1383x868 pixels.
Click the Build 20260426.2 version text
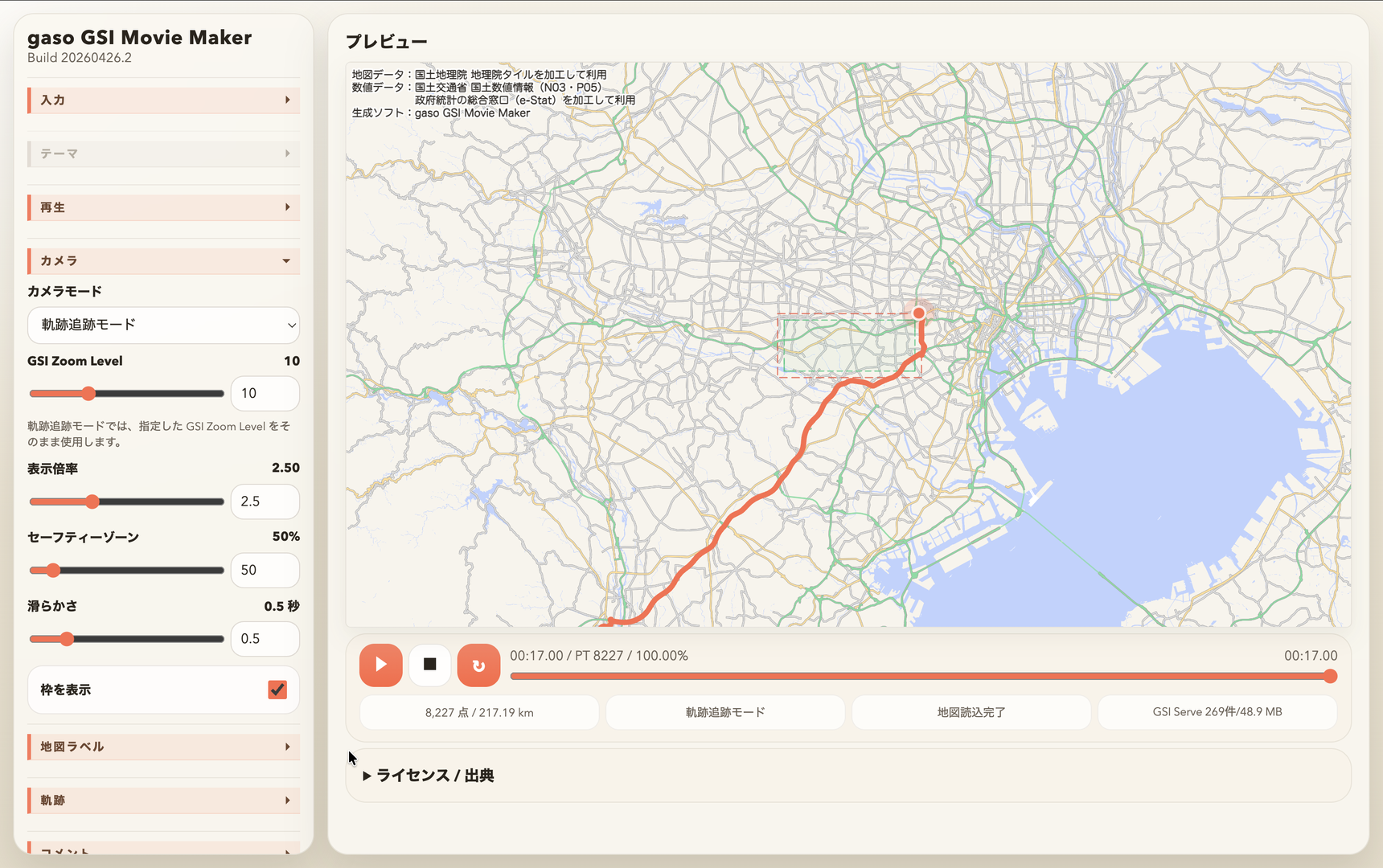[80, 58]
